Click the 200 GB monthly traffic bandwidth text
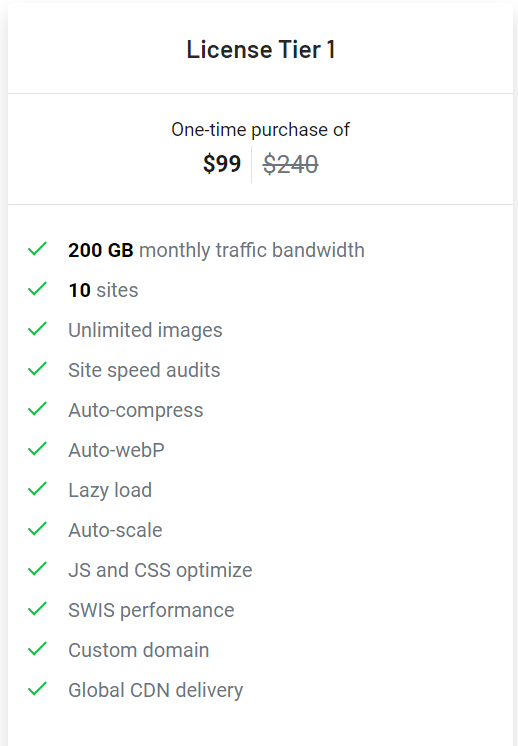This screenshot has height=746, width=518. (x=216, y=250)
